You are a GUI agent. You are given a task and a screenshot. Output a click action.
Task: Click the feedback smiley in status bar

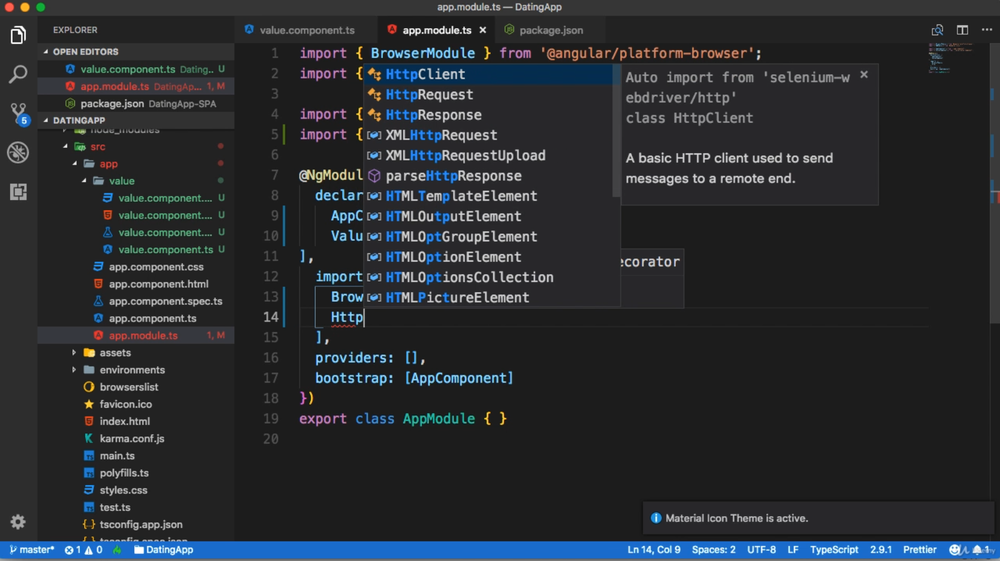click(x=955, y=550)
